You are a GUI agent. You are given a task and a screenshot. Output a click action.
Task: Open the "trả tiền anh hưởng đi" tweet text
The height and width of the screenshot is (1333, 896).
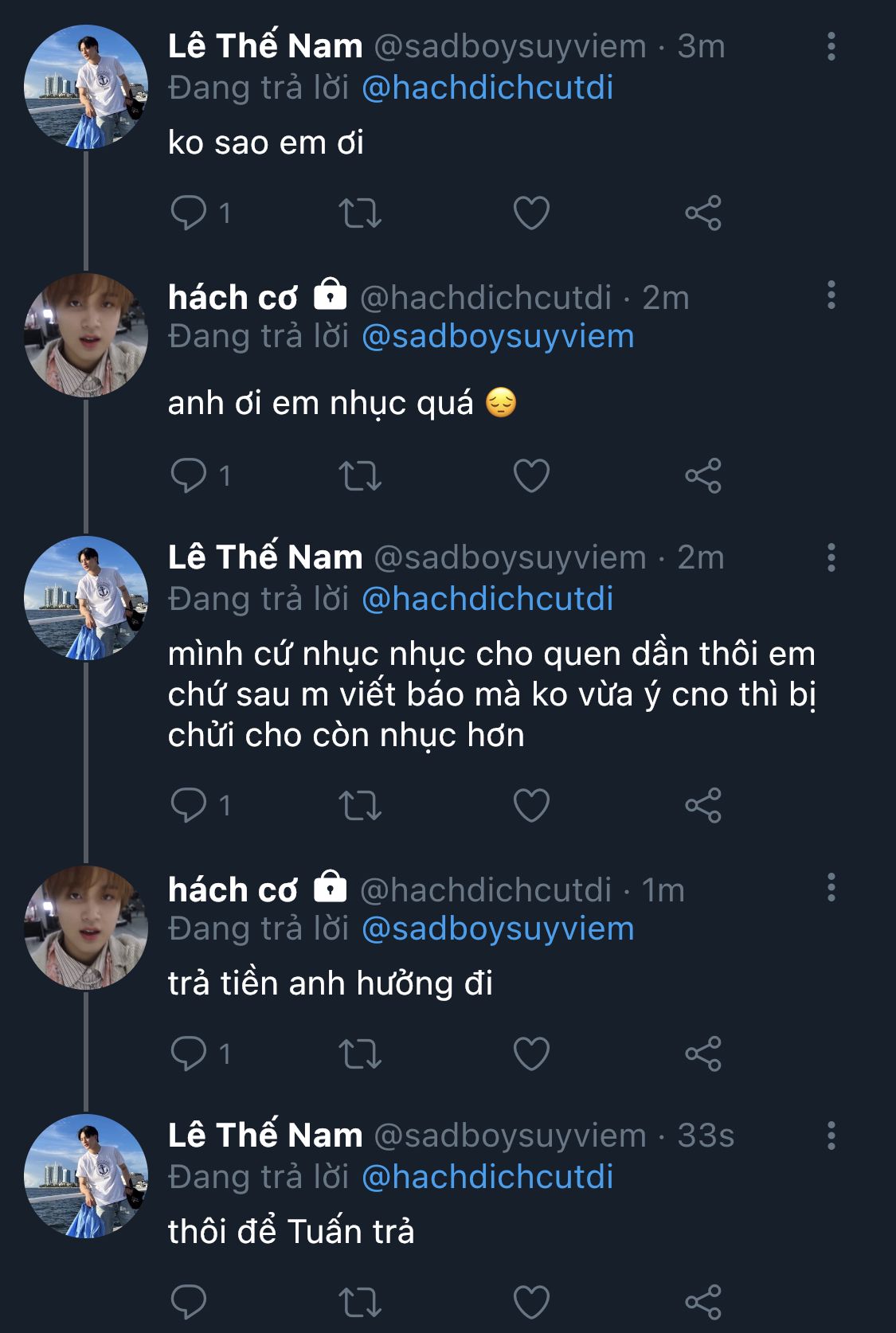point(331,983)
